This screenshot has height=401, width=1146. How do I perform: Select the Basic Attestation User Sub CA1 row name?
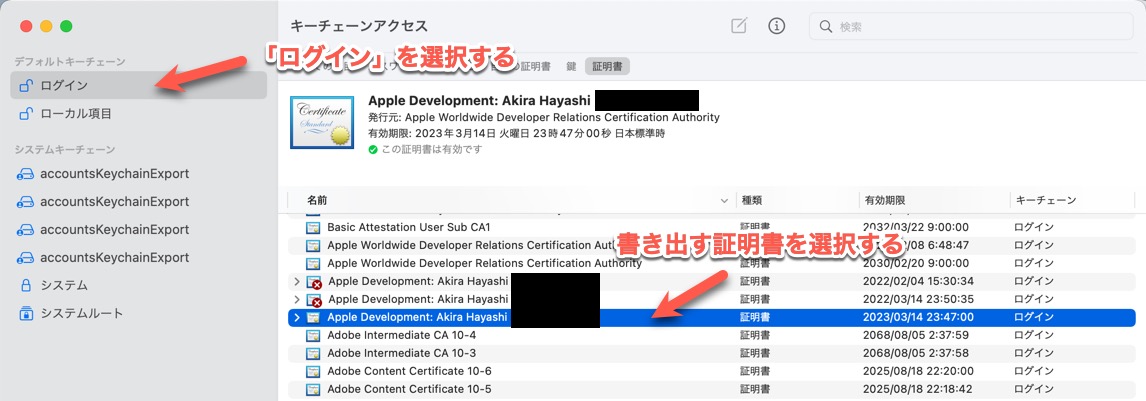click(409, 227)
